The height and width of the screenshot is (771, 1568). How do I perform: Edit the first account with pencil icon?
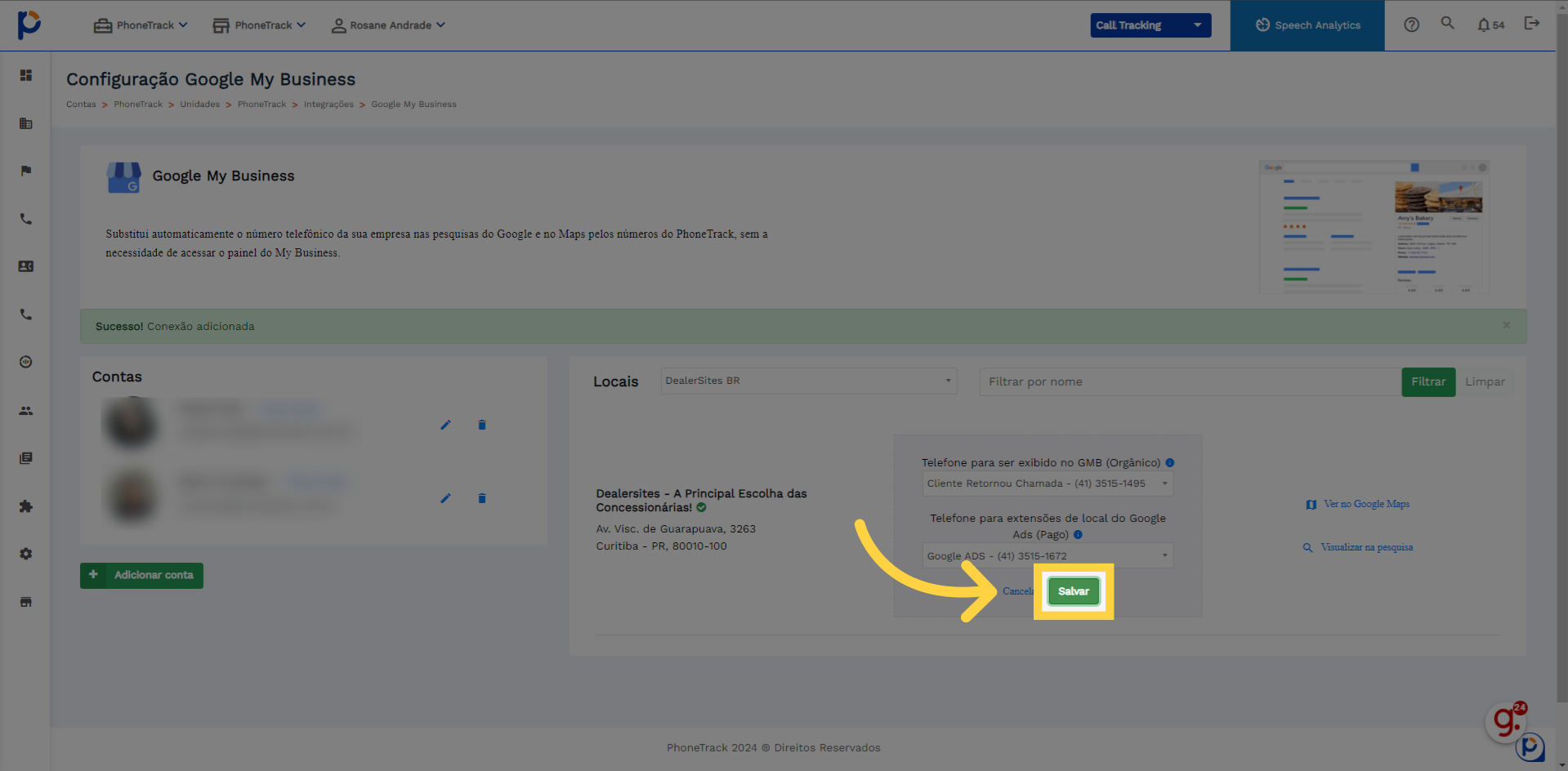(445, 425)
